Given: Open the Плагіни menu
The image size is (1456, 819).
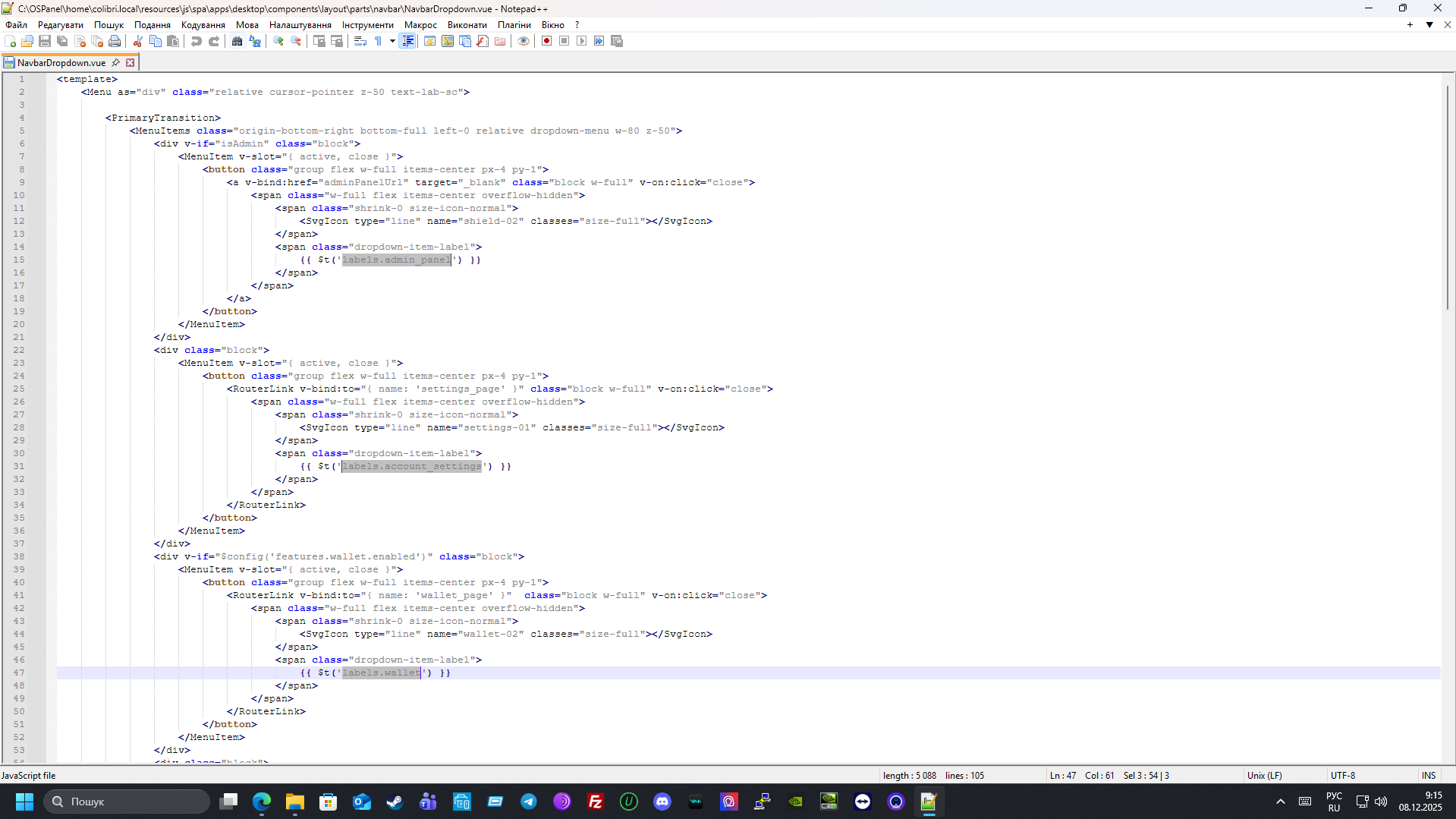Looking at the screenshot, I should point(514,25).
